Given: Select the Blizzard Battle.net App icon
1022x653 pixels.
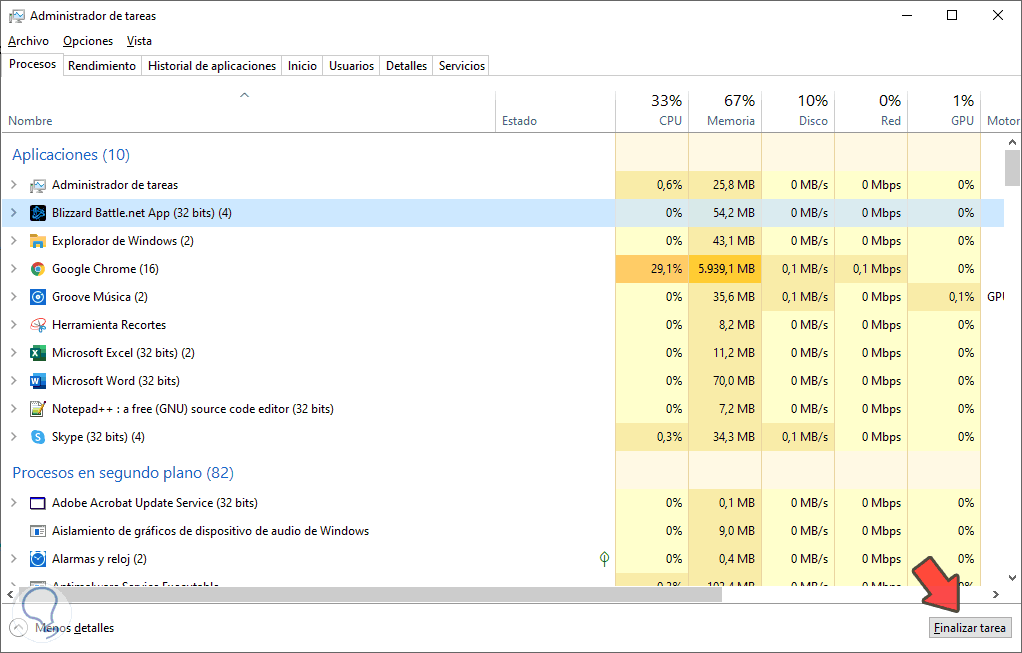Looking at the screenshot, I should click(x=37, y=212).
